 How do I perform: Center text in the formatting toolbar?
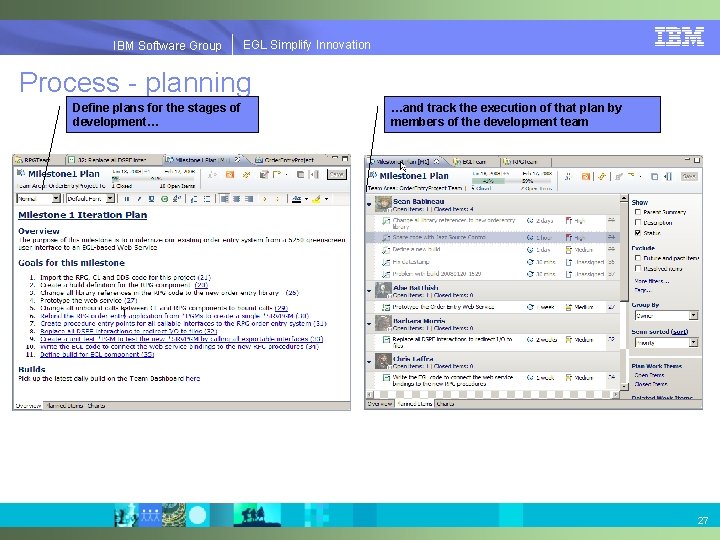click(236, 199)
